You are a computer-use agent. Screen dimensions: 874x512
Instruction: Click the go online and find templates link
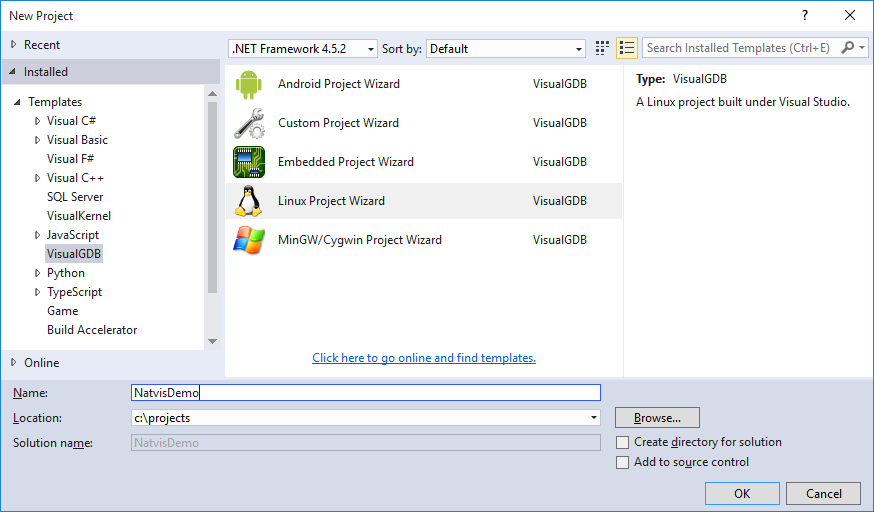pyautogui.click(x=424, y=358)
